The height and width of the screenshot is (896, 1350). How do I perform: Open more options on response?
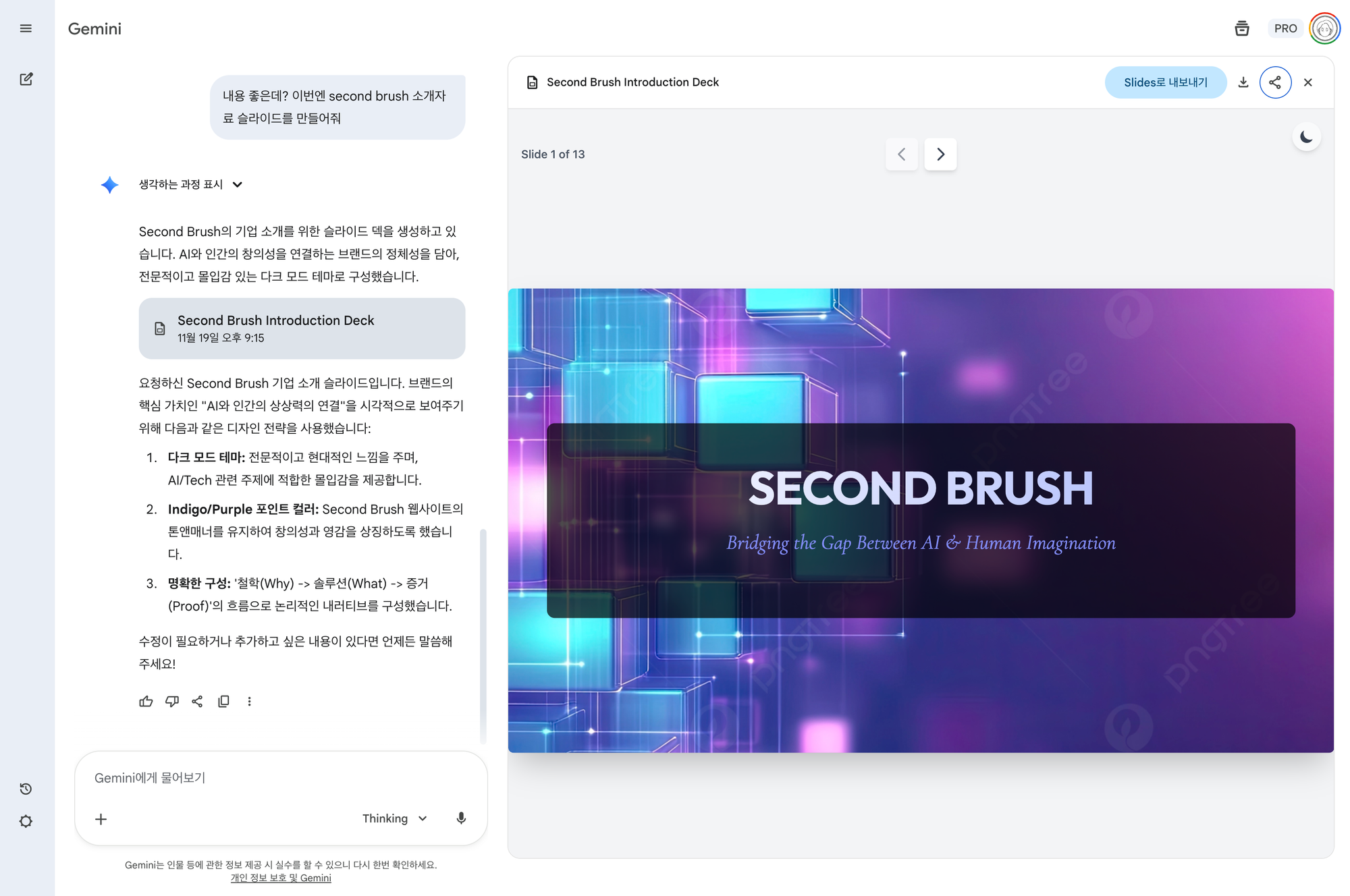(x=249, y=701)
